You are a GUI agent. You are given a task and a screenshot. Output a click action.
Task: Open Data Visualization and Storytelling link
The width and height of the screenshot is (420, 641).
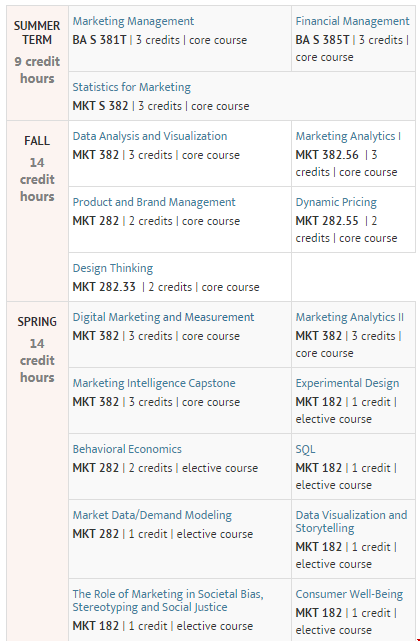point(351,522)
